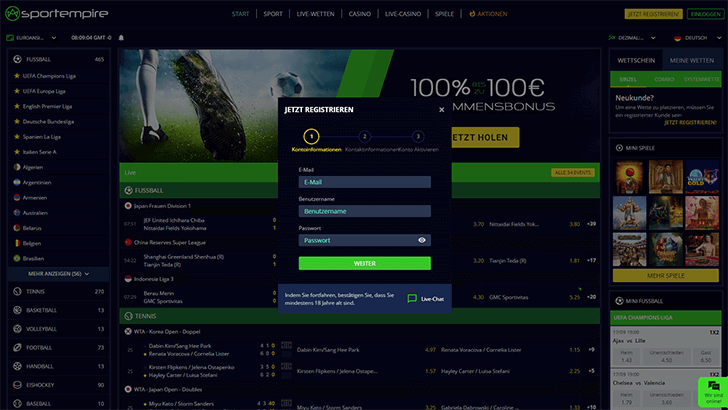728x410 pixels.
Task: Click the Fussball soccer ball sidebar icon
Action: [x=18, y=59]
